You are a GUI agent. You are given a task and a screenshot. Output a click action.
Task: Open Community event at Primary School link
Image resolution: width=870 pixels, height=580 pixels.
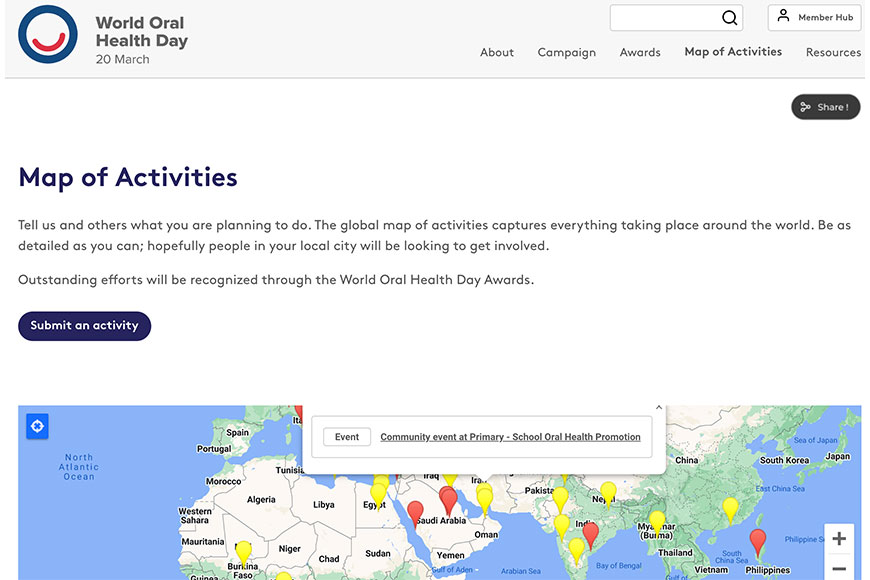click(510, 437)
